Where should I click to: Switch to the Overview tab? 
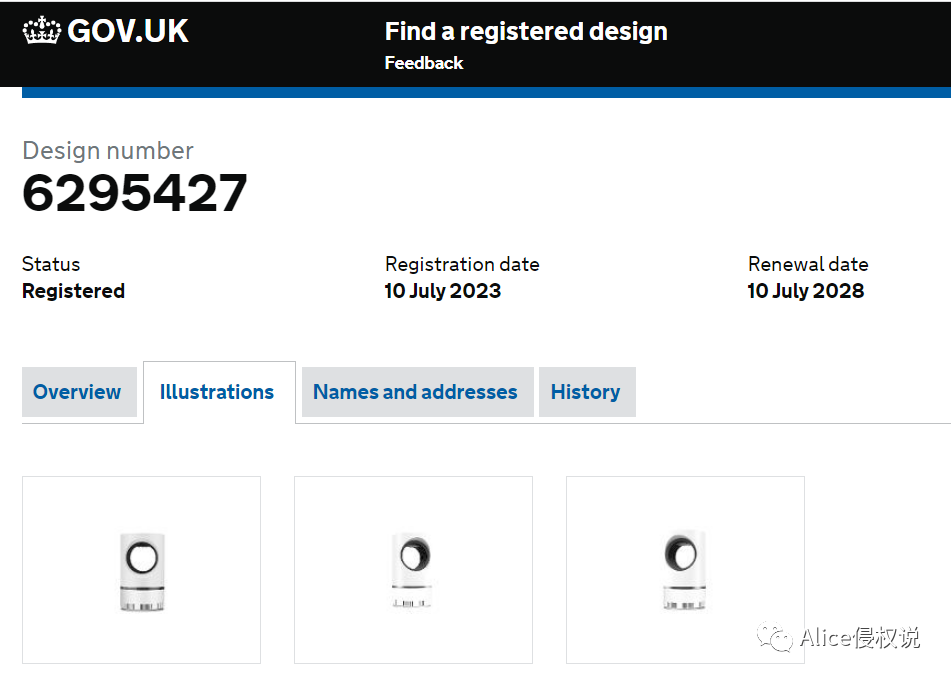point(77,392)
